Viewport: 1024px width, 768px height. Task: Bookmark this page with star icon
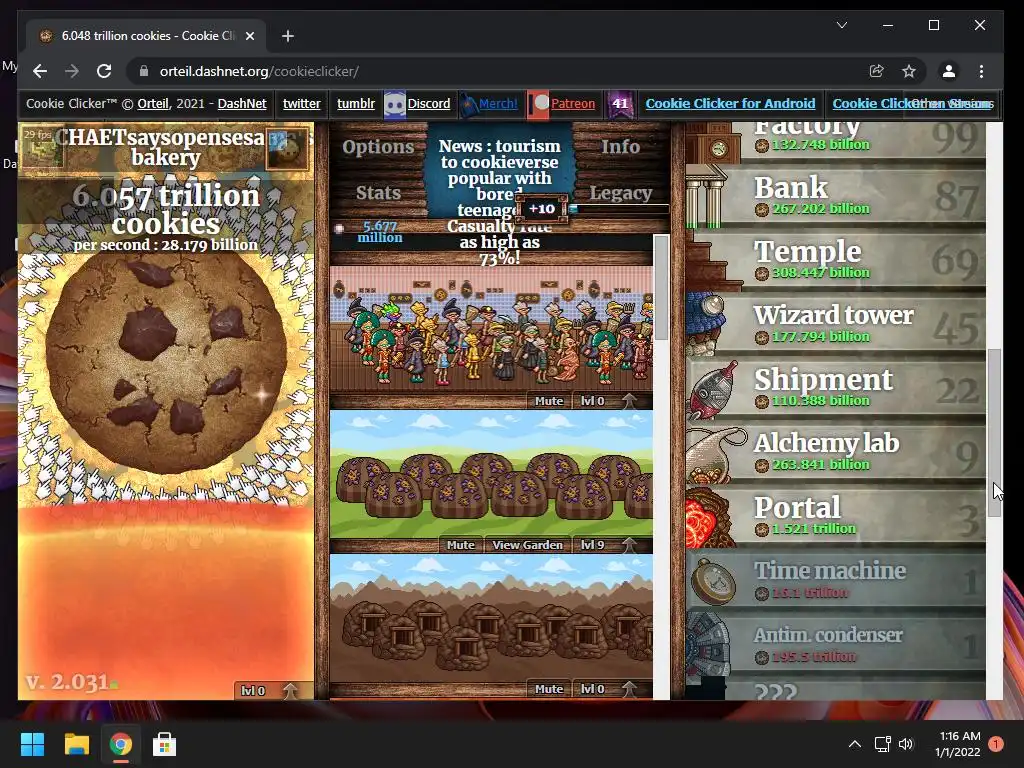click(x=908, y=71)
